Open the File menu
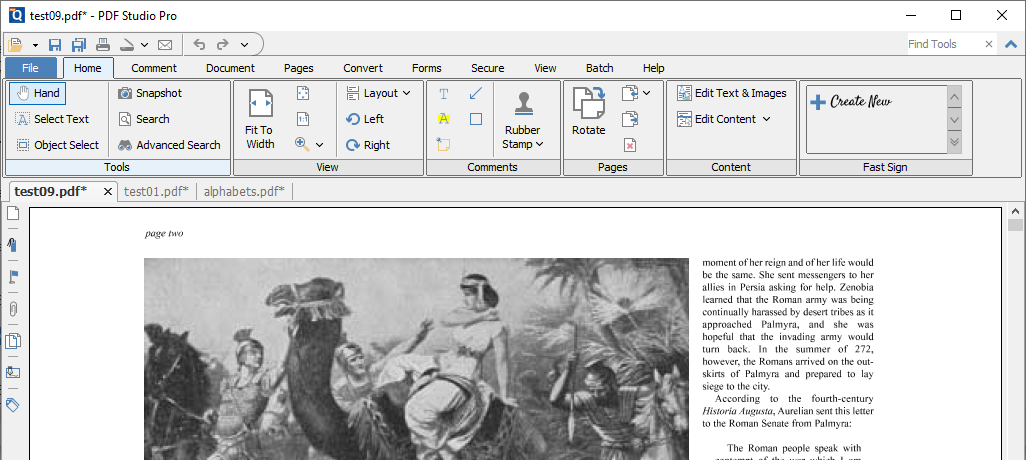This screenshot has width=1026, height=460. pos(30,68)
